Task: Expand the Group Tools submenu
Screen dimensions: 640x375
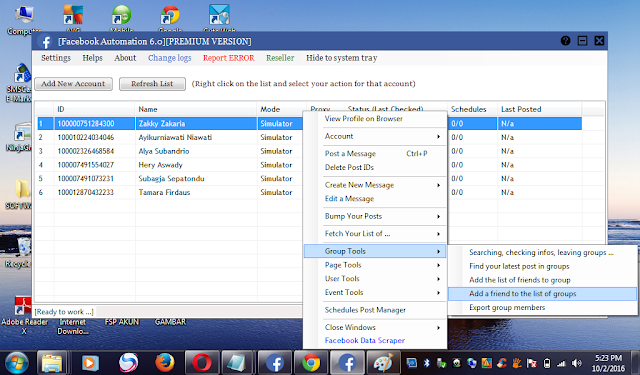Action: click(x=375, y=251)
